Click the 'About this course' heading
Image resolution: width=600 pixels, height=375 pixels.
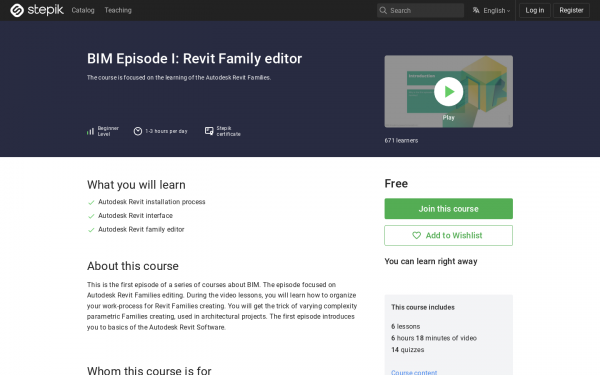(133, 266)
